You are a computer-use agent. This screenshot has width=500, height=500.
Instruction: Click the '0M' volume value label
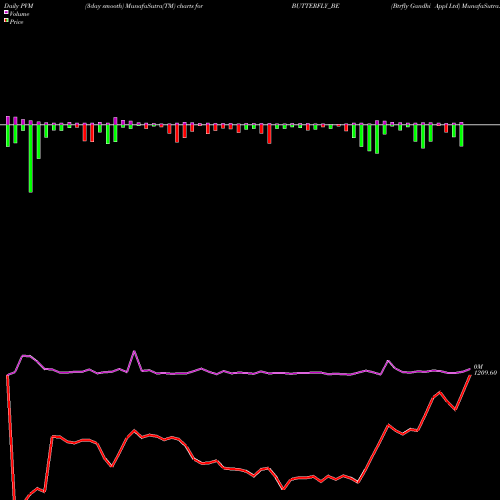click(478, 367)
